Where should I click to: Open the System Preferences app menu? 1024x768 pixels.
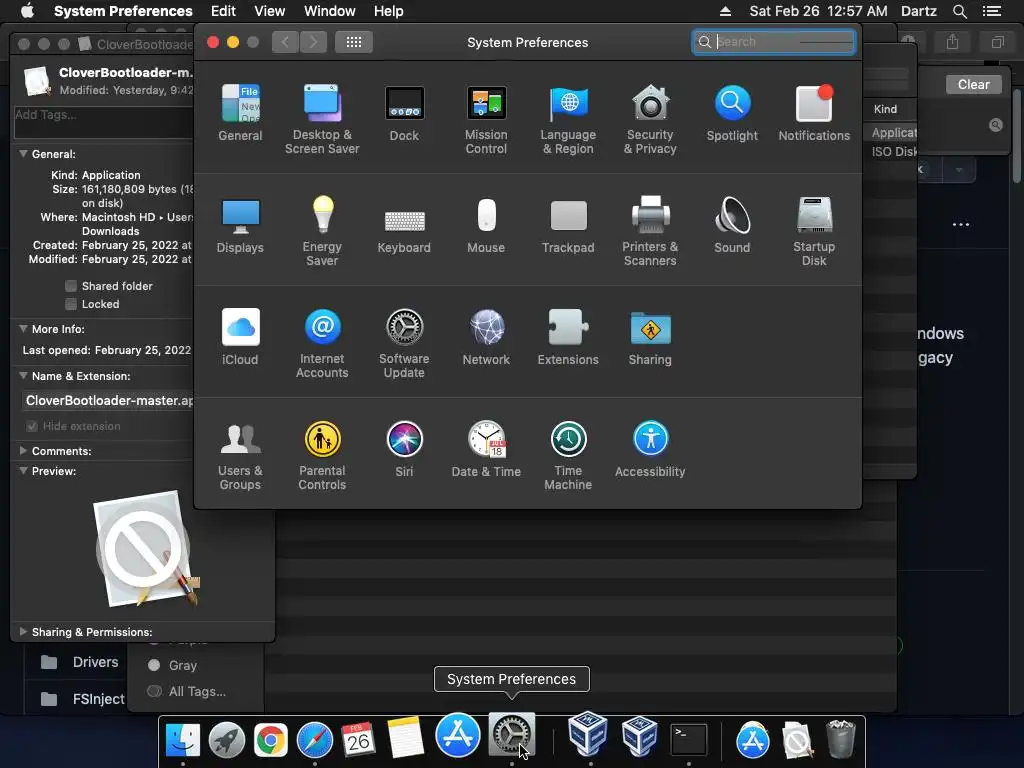[x=123, y=11]
